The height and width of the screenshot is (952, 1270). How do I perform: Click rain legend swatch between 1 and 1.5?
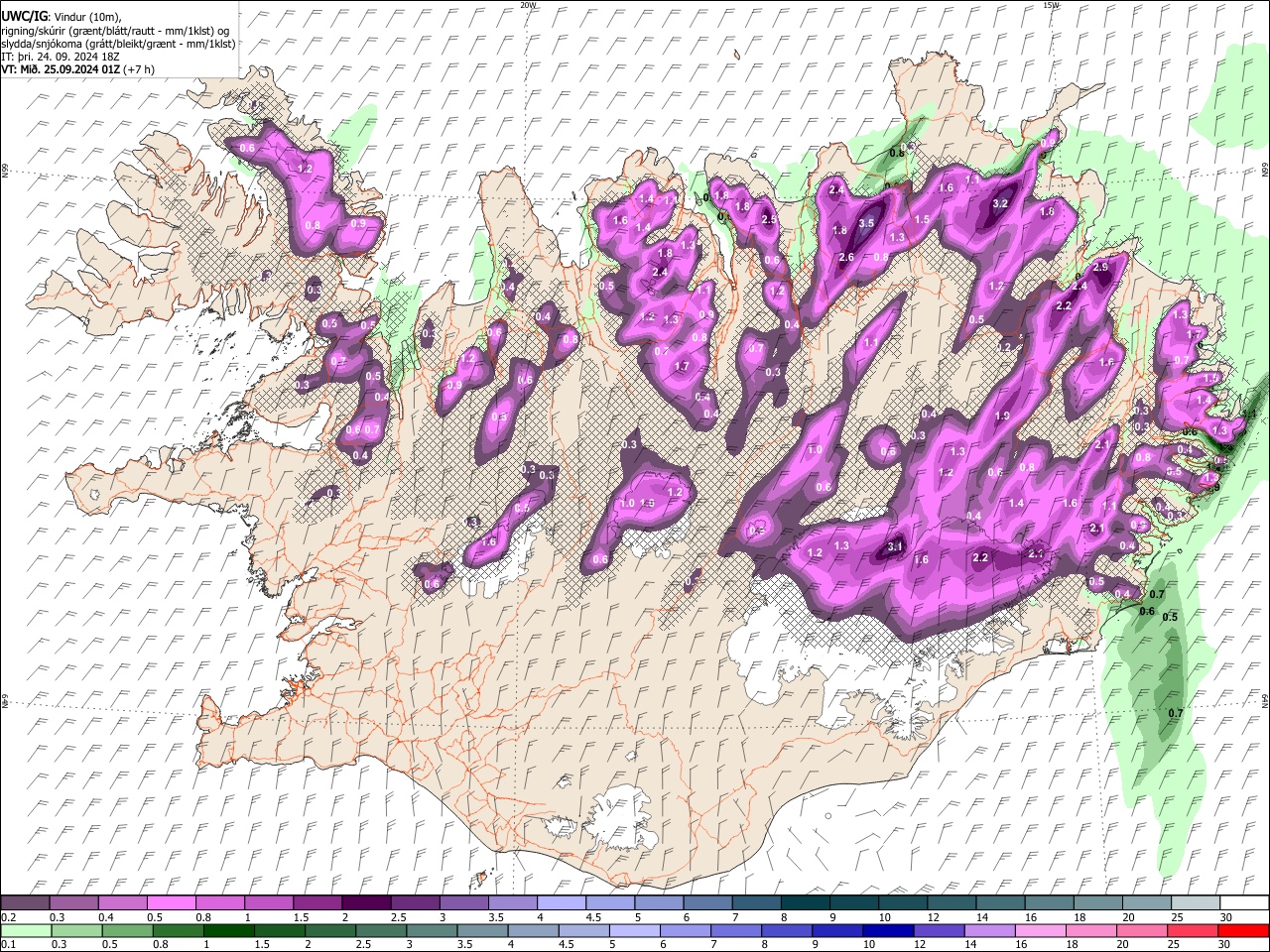(228, 930)
